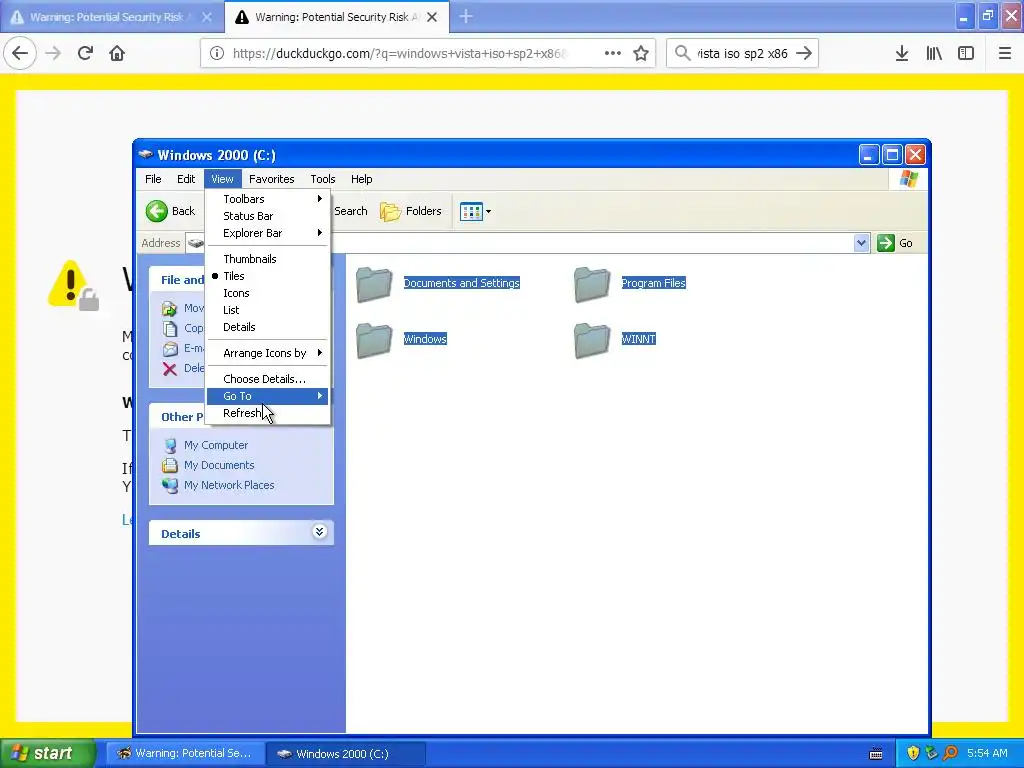Open site information icon in URL bar
Screen dimensions: 1024x768
pos(217,53)
